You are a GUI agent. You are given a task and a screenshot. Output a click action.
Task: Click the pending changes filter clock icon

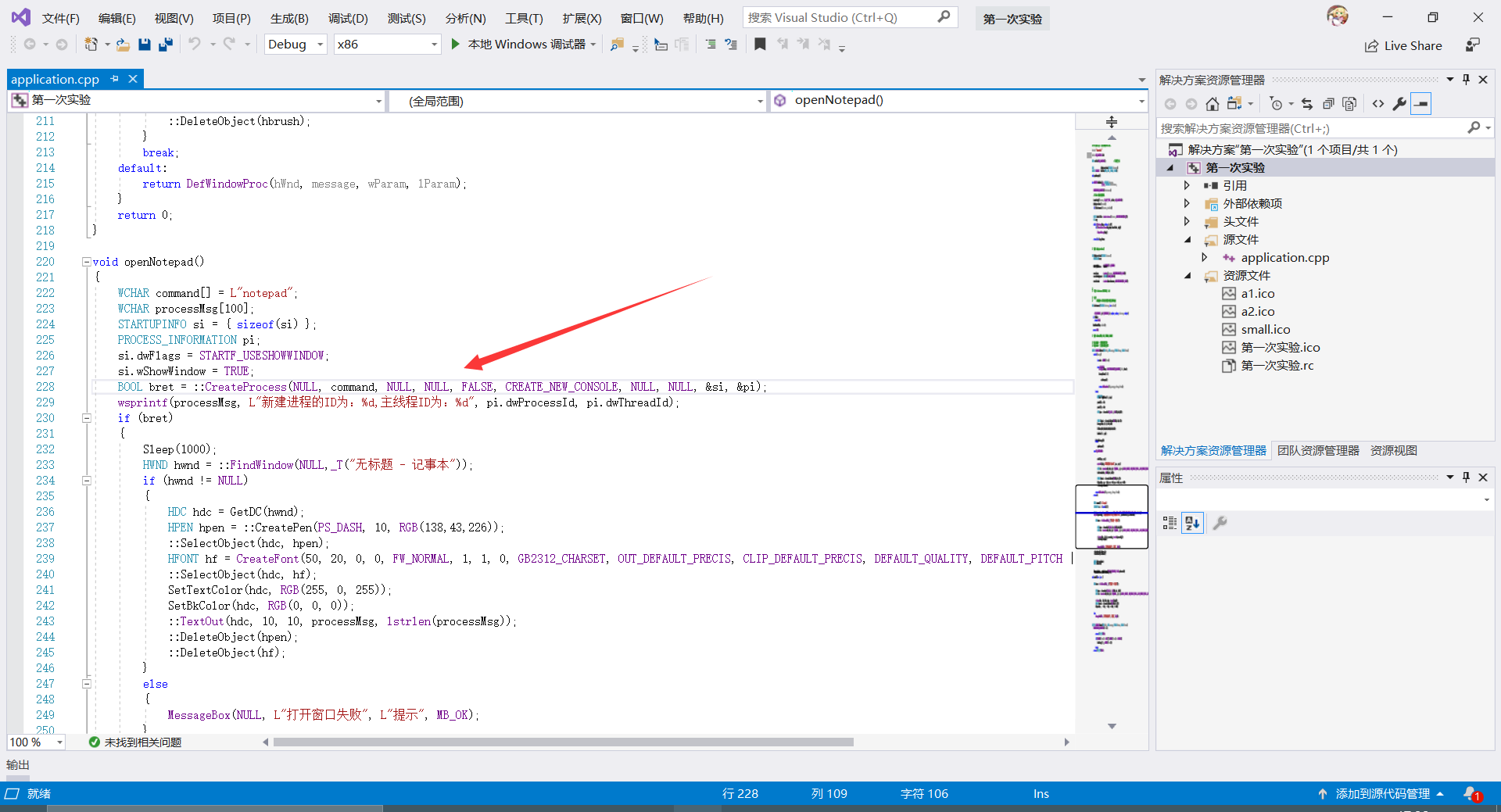[1277, 104]
